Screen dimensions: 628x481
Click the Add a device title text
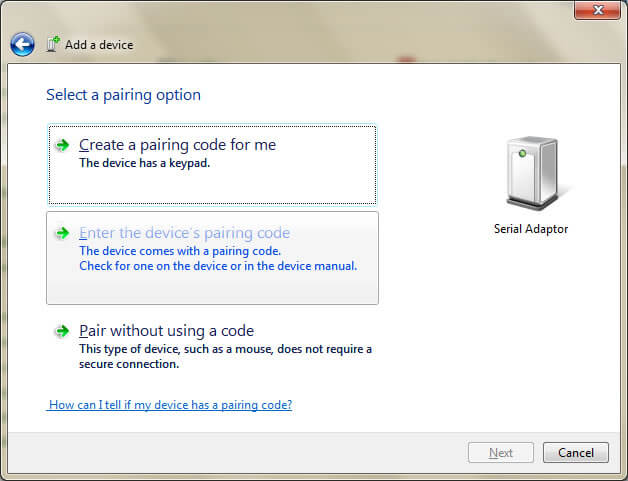pyautogui.click(x=99, y=45)
